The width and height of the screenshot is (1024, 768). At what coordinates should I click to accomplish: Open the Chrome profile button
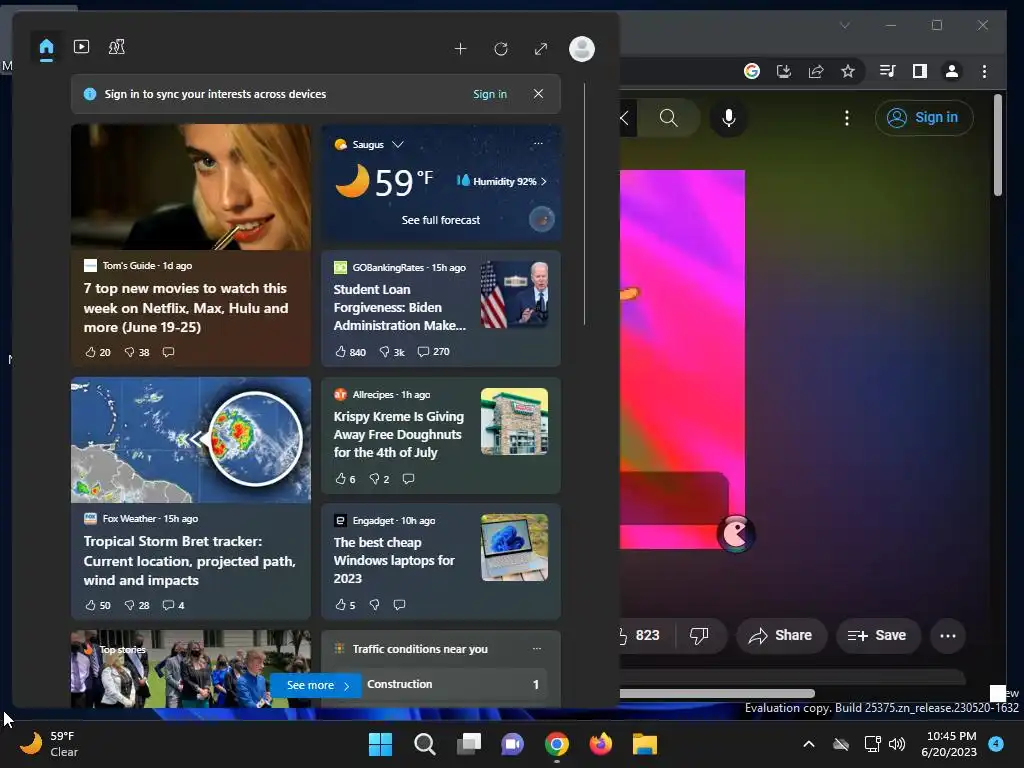[x=952, y=71]
